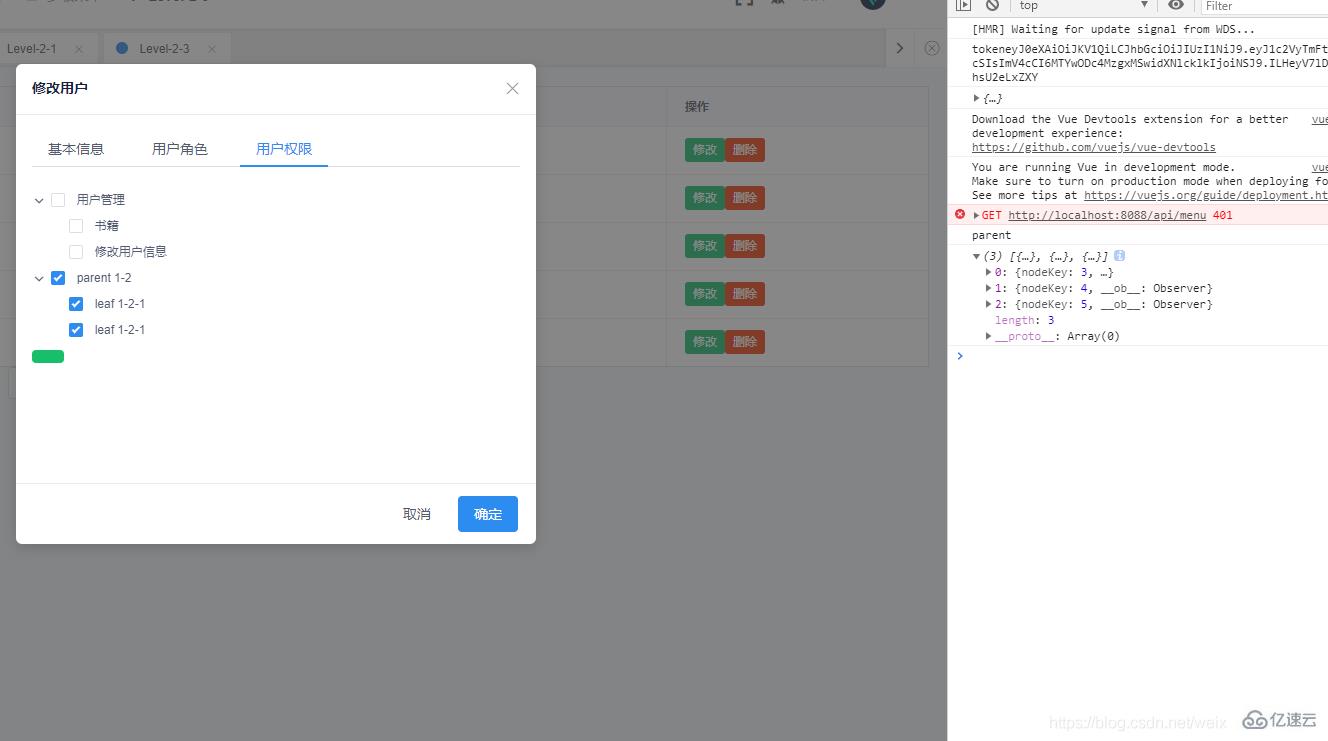Image resolution: width=1328 pixels, height=741 pixels.
Task: Expand the GET 401 error details
Action: (977, 215)
